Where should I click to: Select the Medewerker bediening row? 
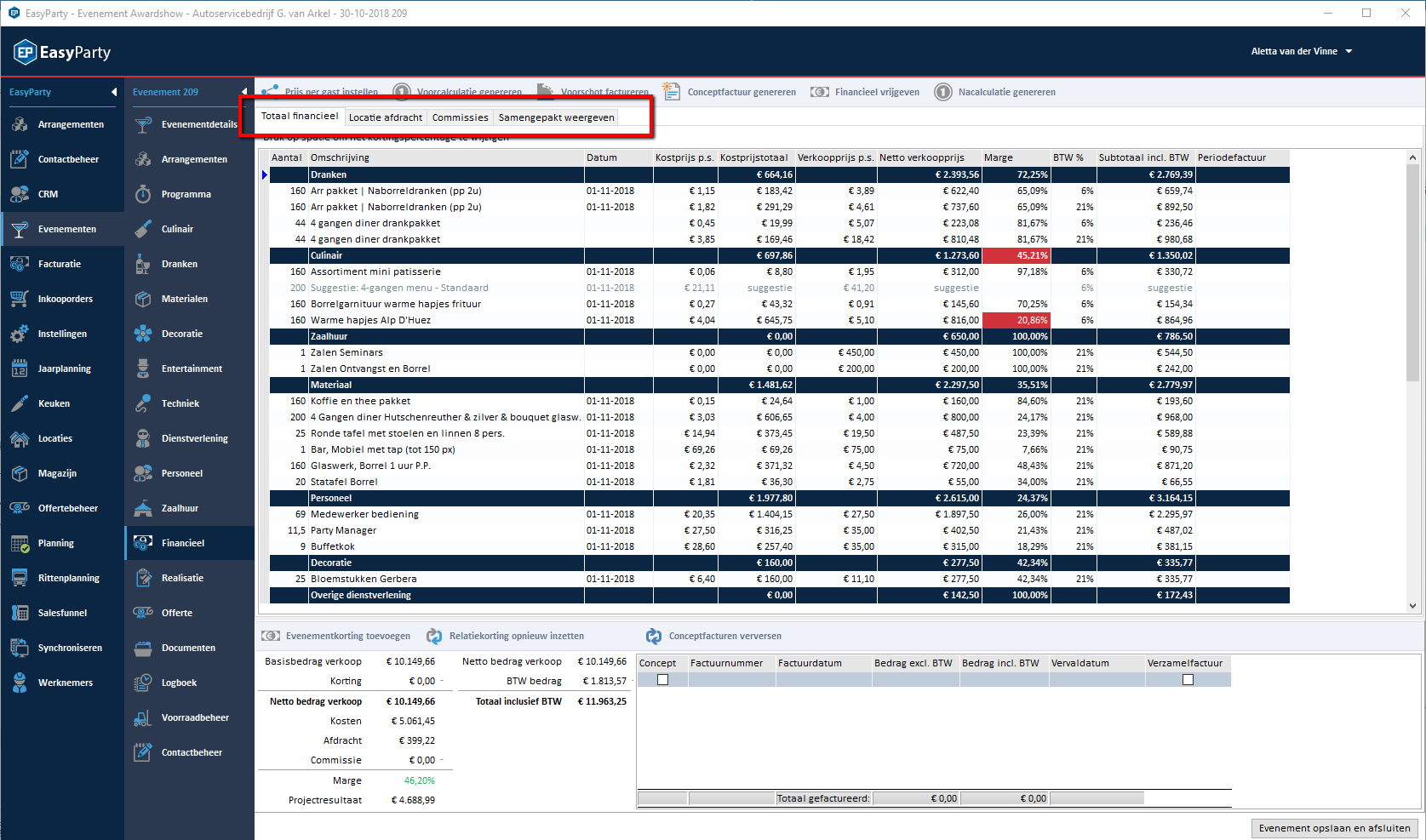click(779, 514)
